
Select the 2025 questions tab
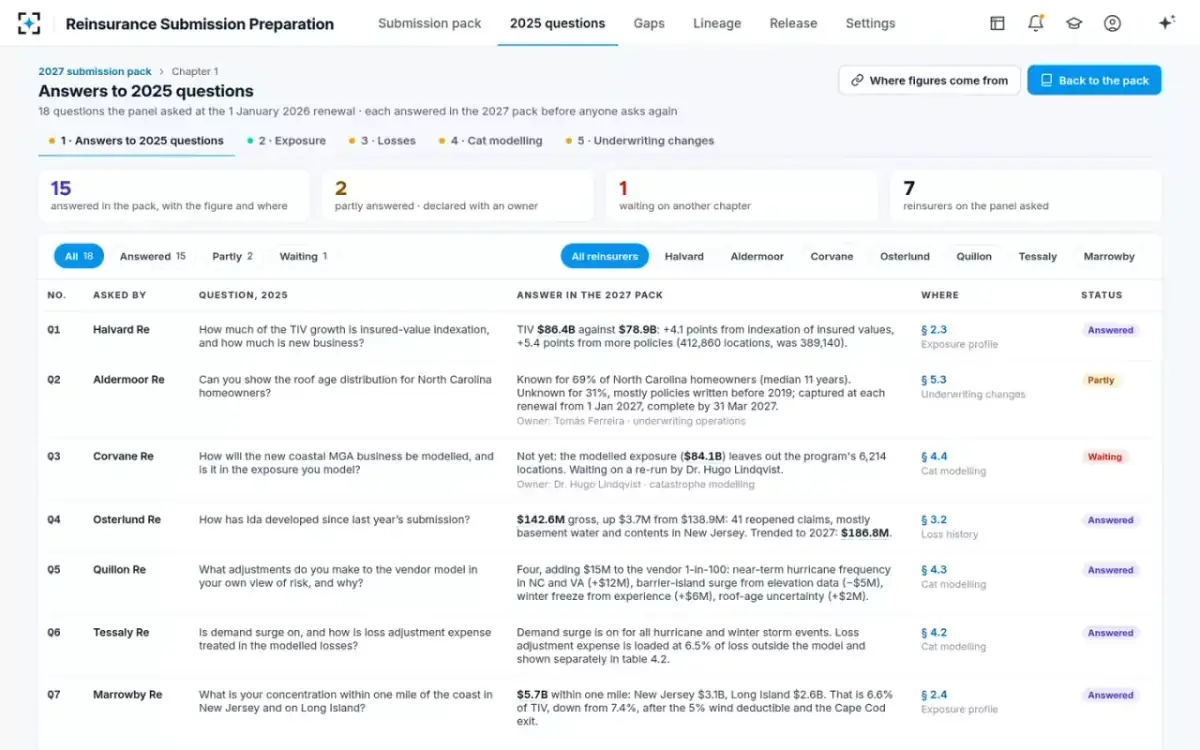click(x=557, y=23)
